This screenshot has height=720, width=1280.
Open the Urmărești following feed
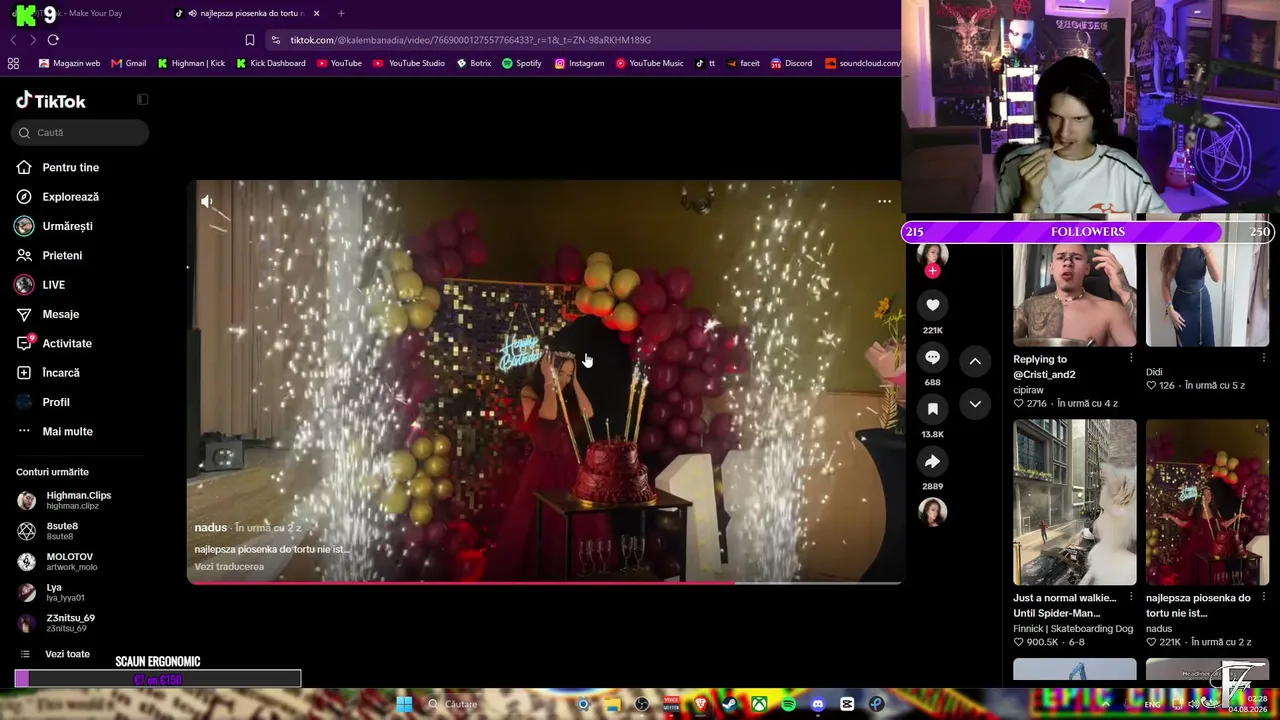click(54, 226)
